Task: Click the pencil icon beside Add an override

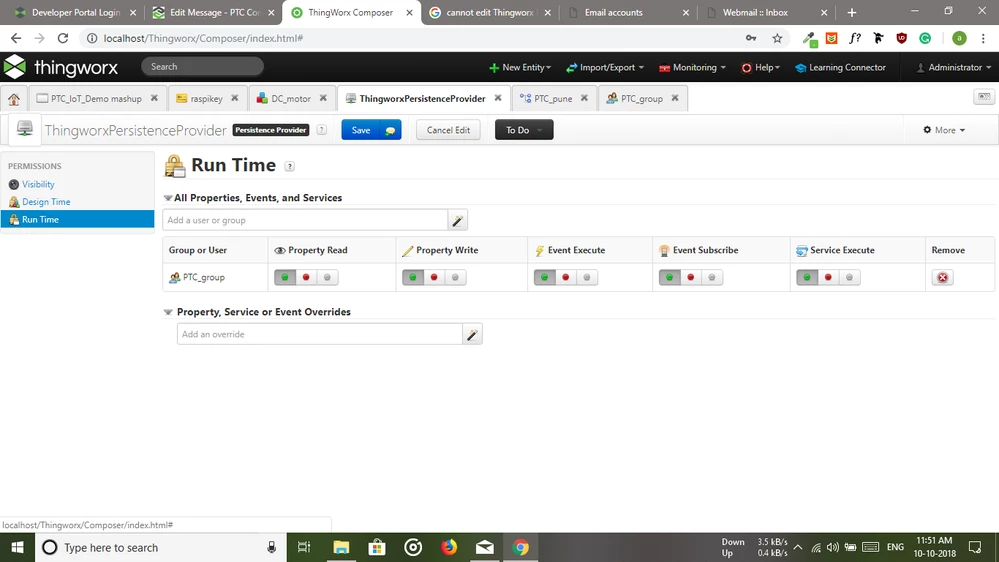Action: (x=472, y=335)
